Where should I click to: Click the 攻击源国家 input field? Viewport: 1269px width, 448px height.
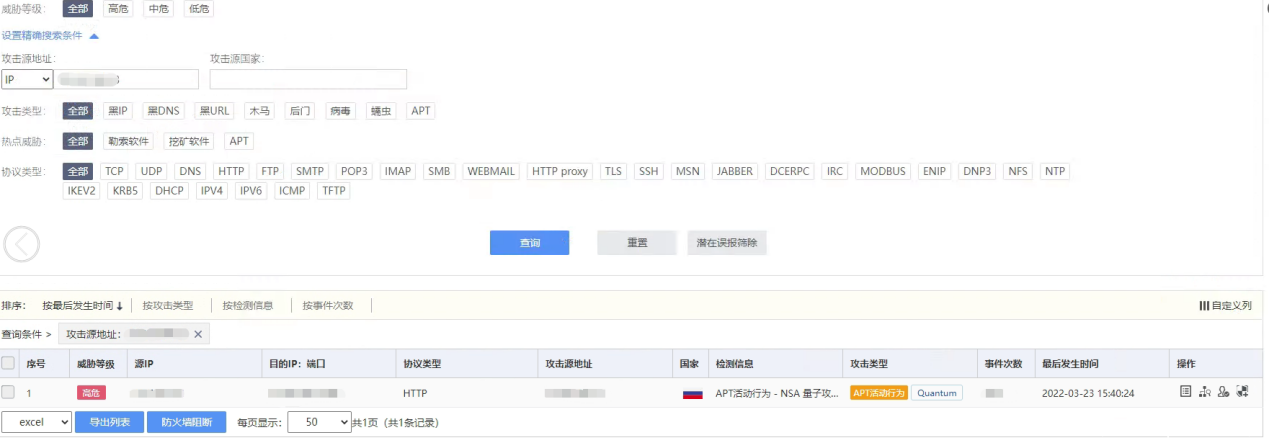coord(308,79)
